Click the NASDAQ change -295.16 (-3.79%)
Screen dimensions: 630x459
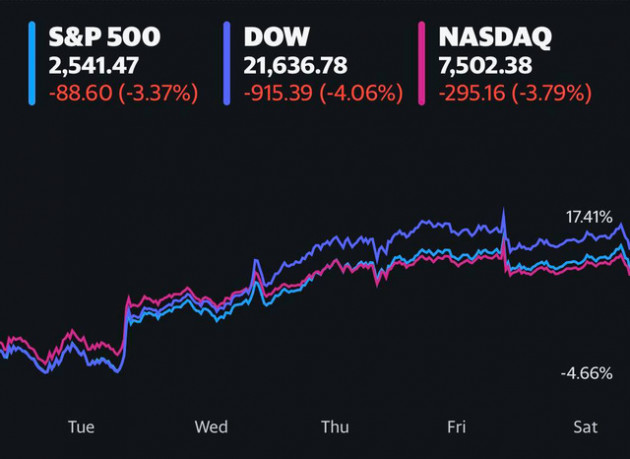coord(515,93)
